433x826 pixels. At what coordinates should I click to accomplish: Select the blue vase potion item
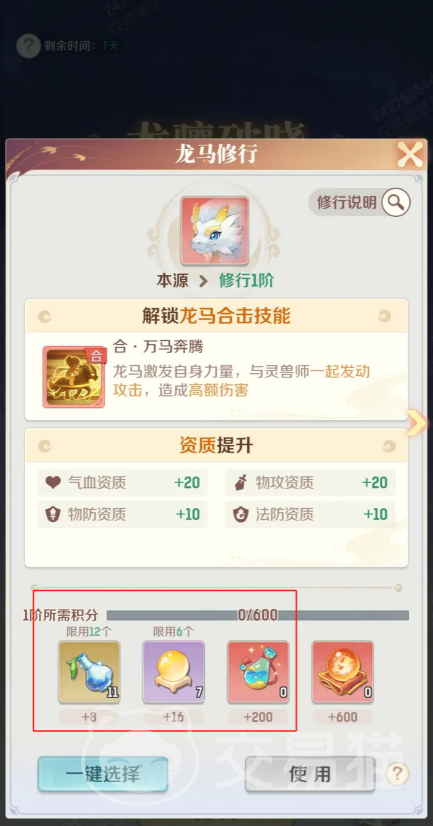click(89, 672)
